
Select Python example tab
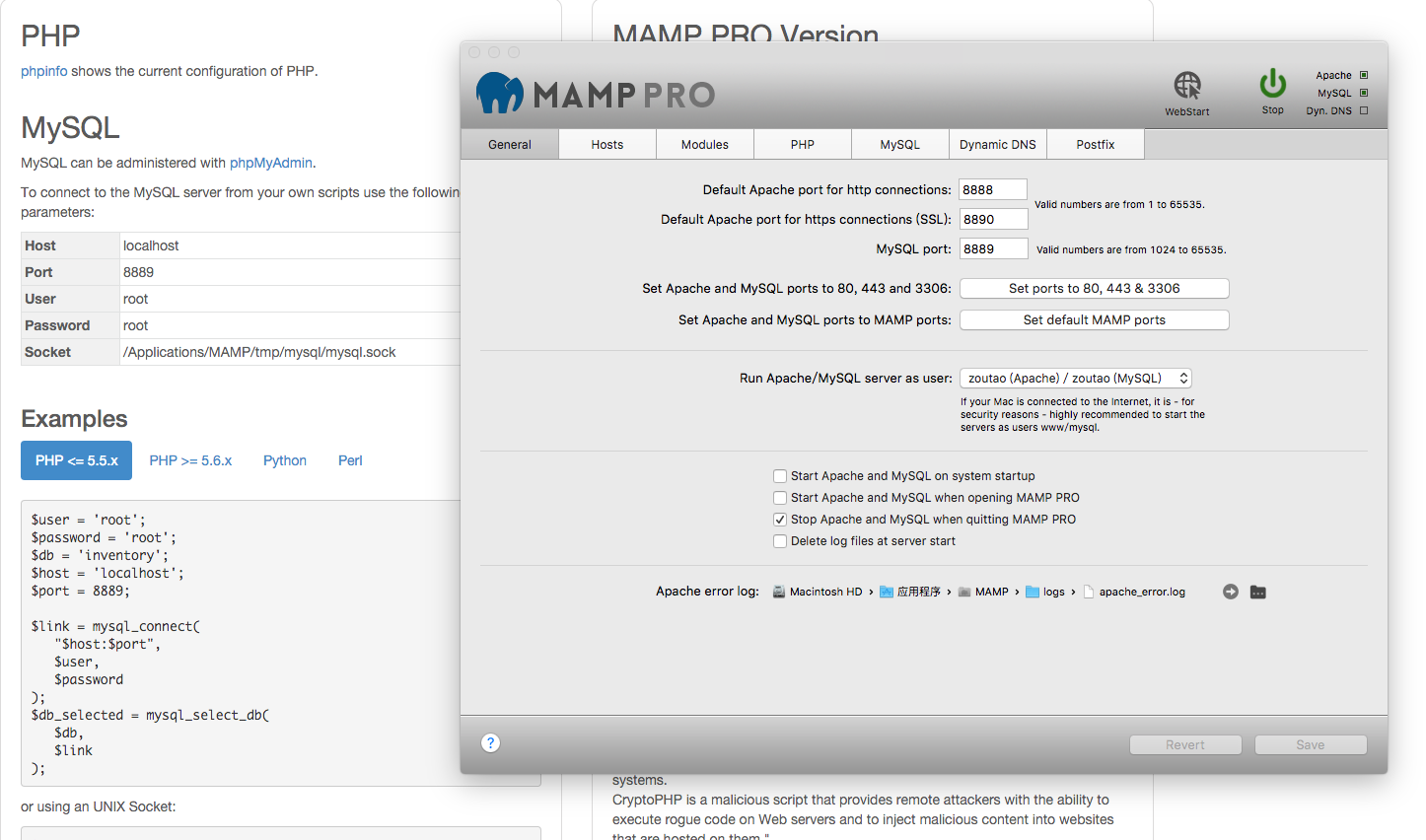(285, 460)
